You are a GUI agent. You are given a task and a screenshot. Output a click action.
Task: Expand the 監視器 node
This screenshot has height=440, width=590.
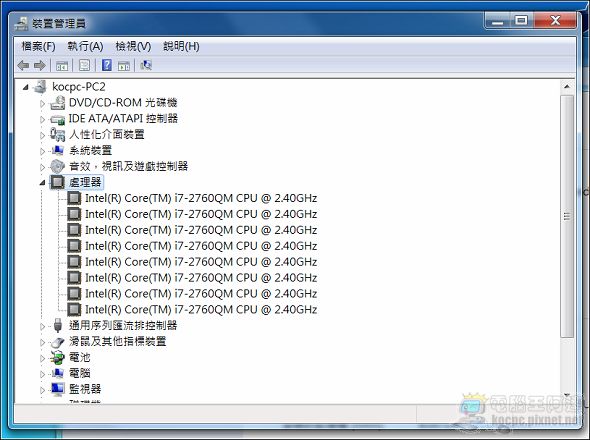pyautogui.click(x=43, y=390)
